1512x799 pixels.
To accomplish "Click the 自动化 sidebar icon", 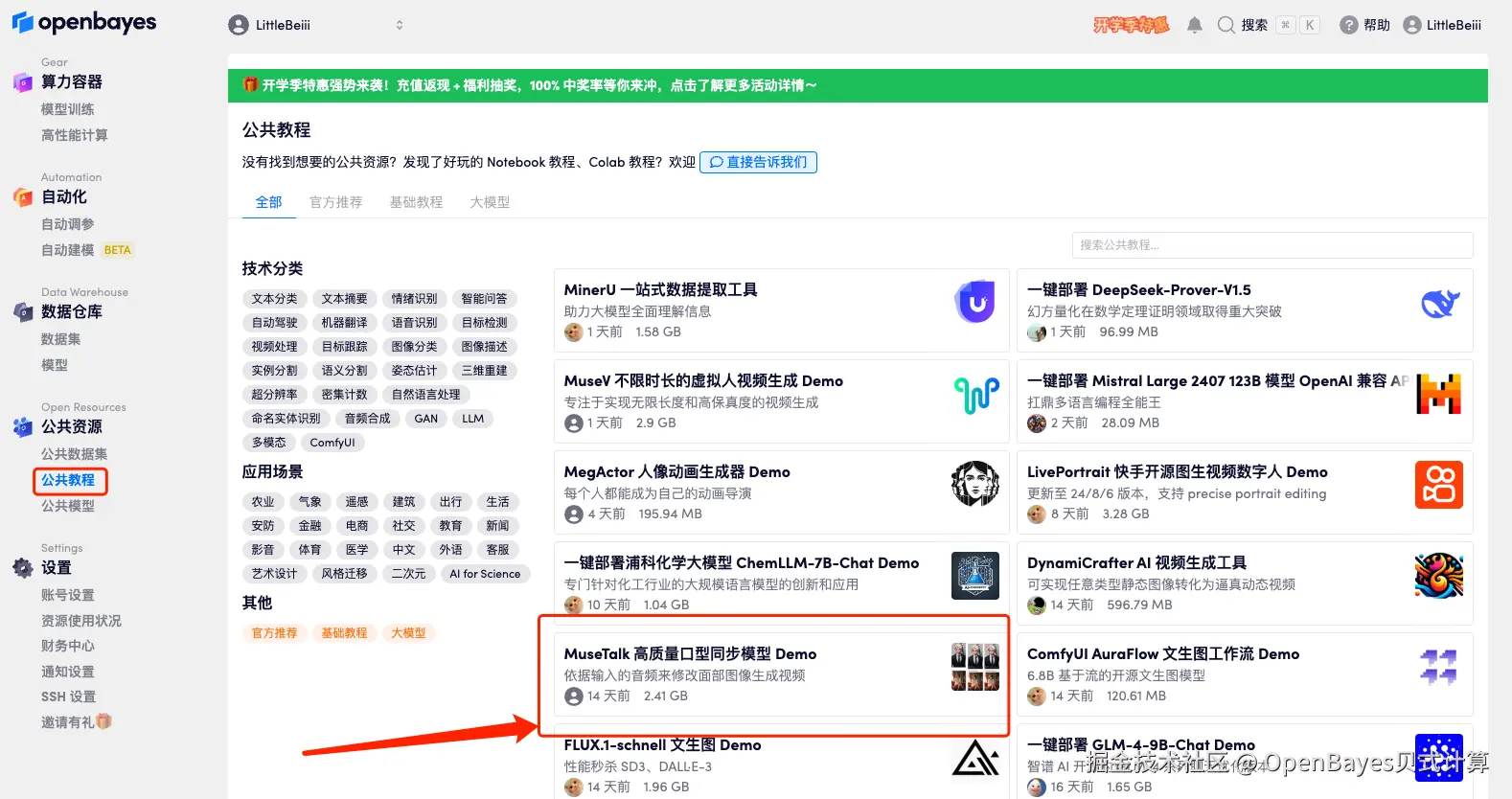I will [x=23, y=197].
